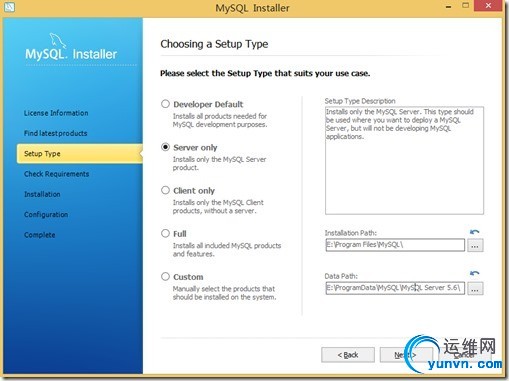
Task: Click into the Installation Path field
Action: [395, 245]
